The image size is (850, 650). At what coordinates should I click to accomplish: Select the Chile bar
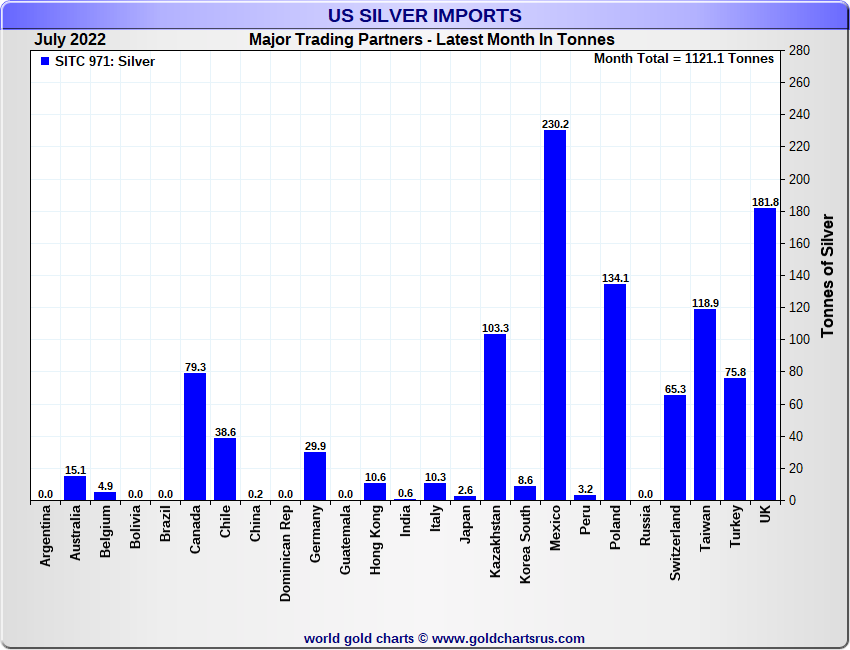click(x=225, y=469)
